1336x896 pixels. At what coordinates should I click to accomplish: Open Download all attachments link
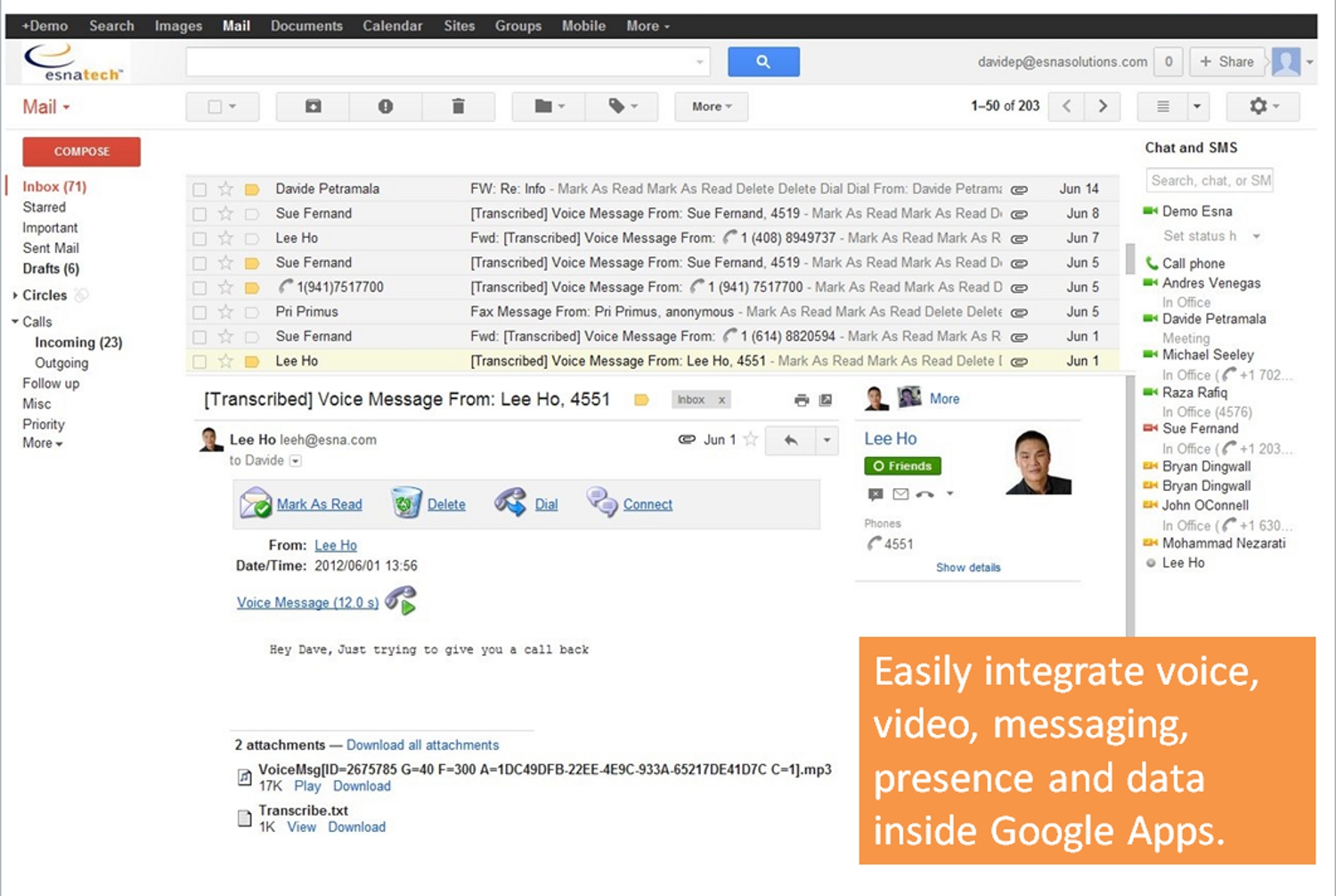[422, 745]
